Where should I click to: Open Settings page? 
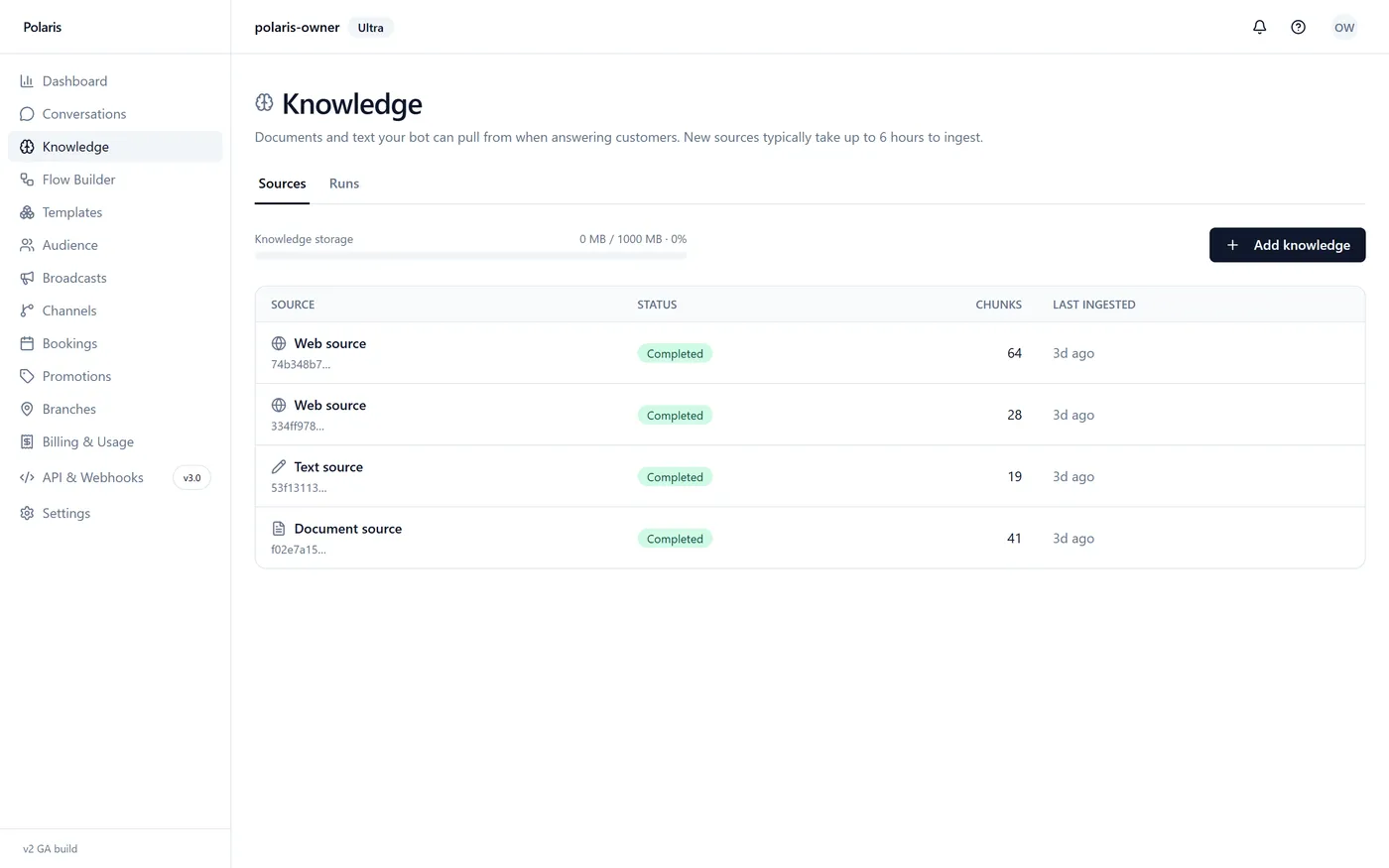115,513
